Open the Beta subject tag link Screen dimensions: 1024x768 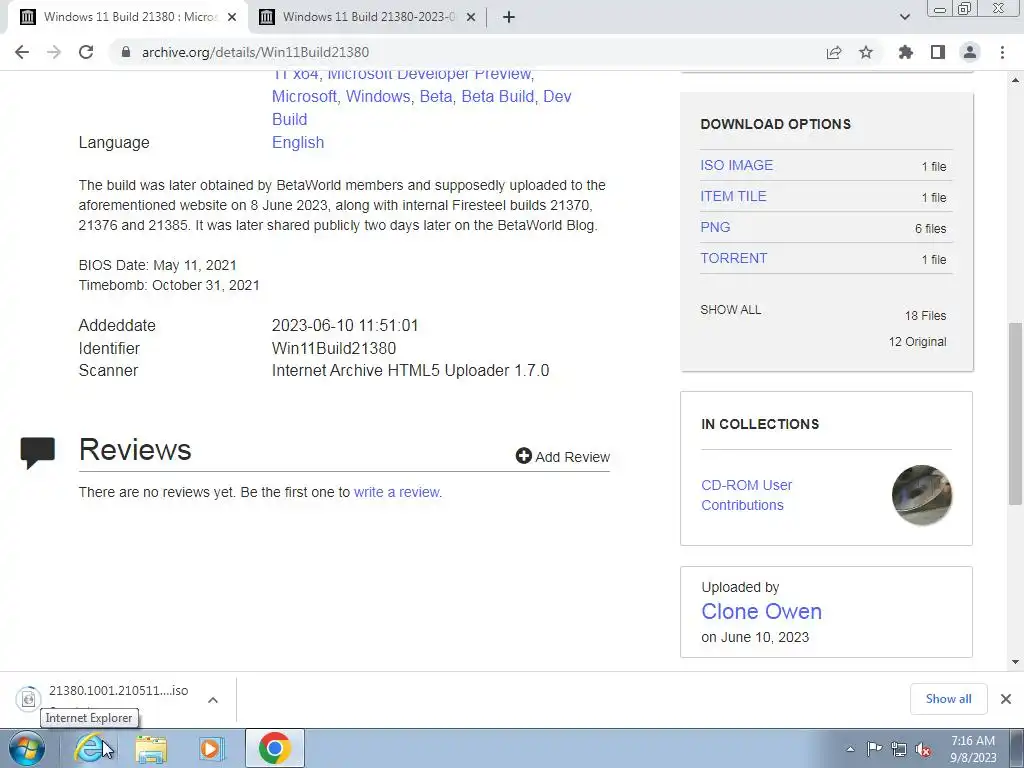click(x=436, y=97)
